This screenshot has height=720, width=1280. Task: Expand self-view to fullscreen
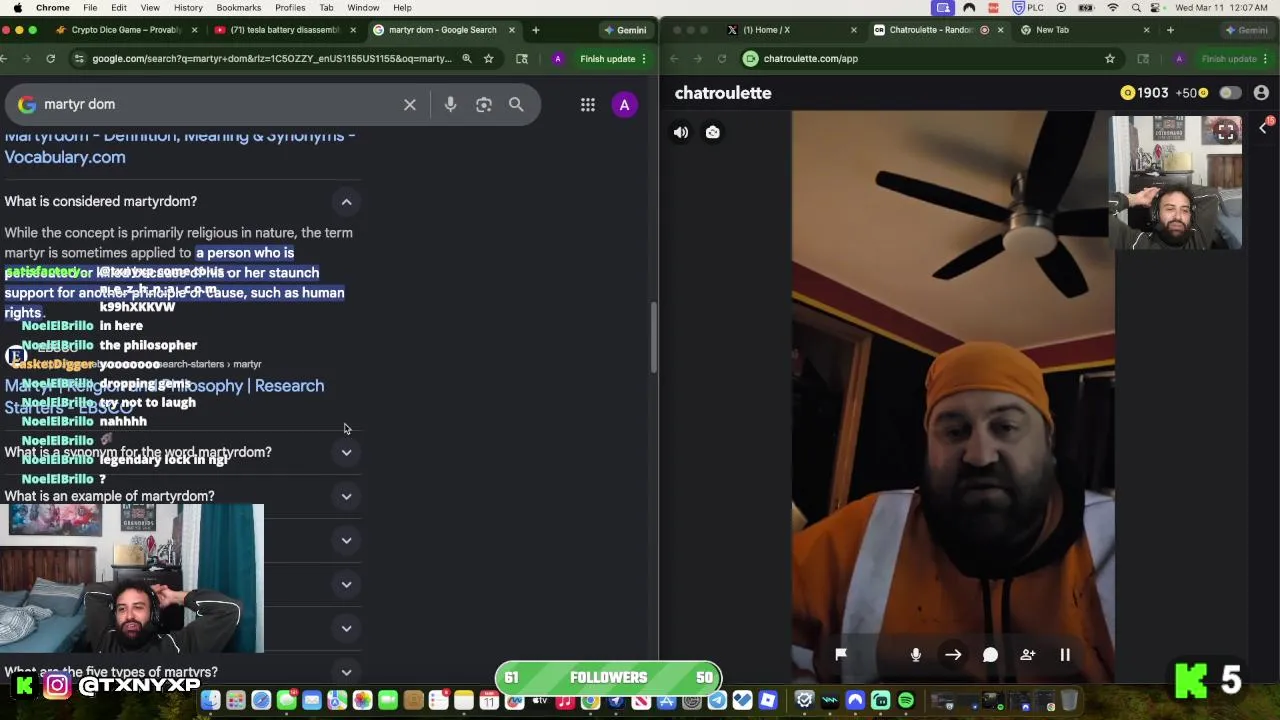pos(1225,132)
